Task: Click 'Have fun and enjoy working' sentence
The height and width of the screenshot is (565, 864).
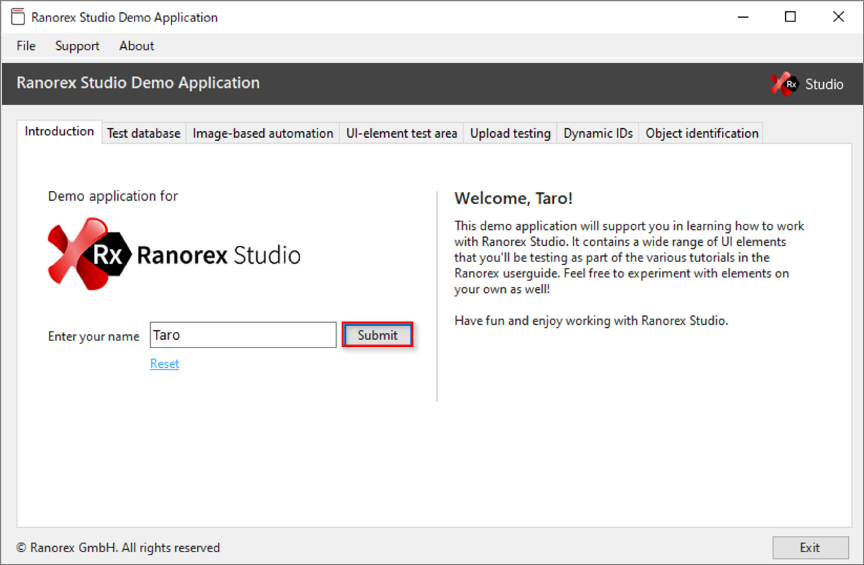Action: pyautogui.click(x=591, y=321)
